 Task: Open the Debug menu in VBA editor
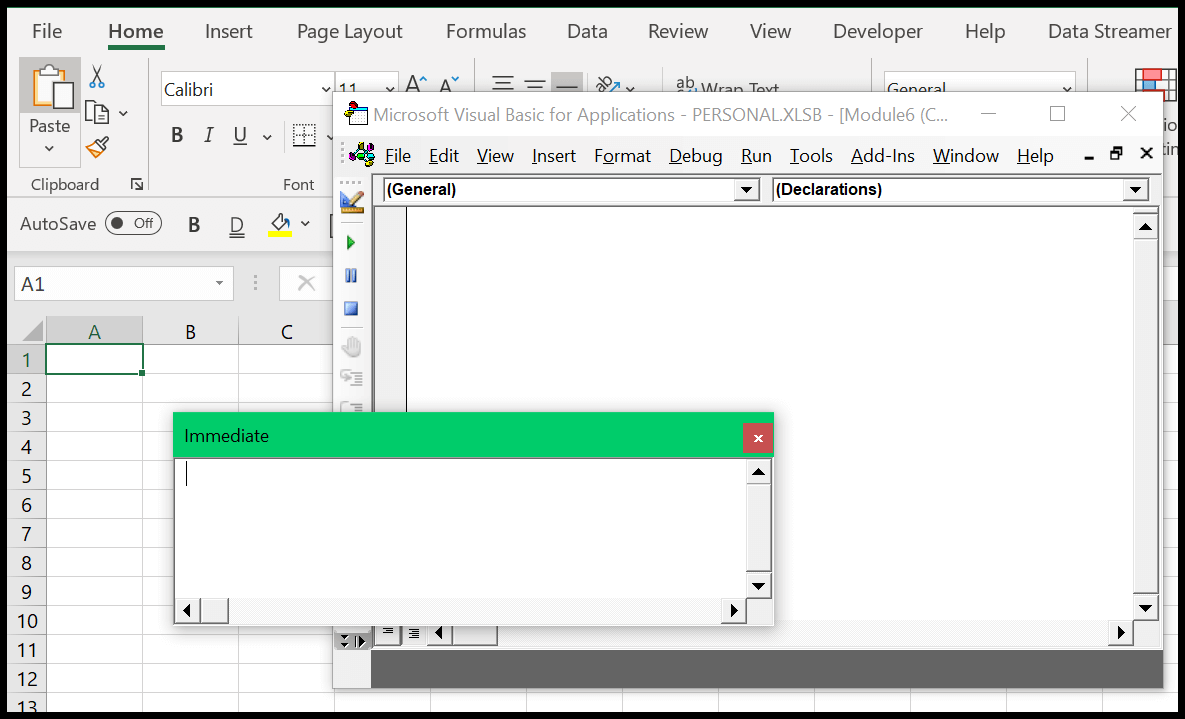pos(696,156)
